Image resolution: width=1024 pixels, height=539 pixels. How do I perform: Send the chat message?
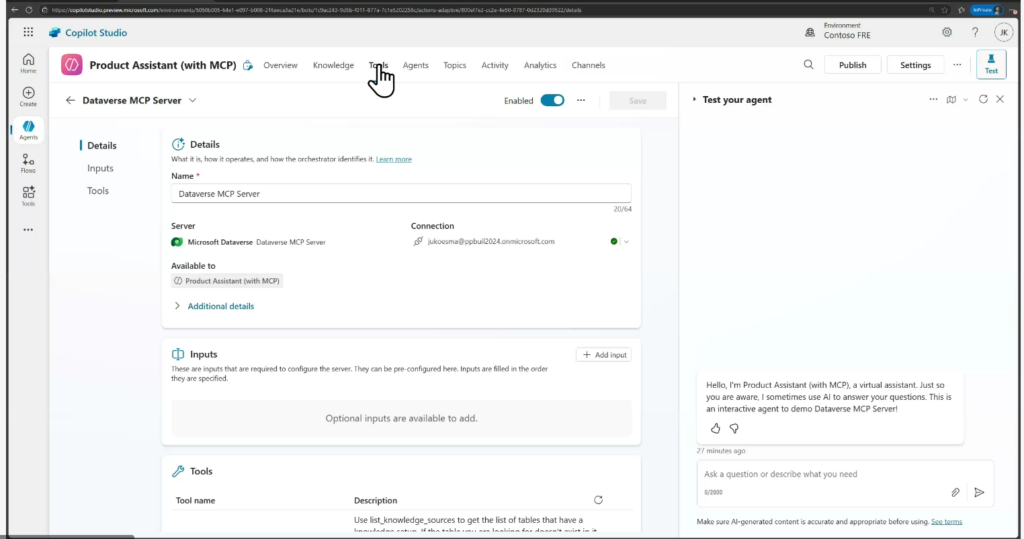(979, 493)
